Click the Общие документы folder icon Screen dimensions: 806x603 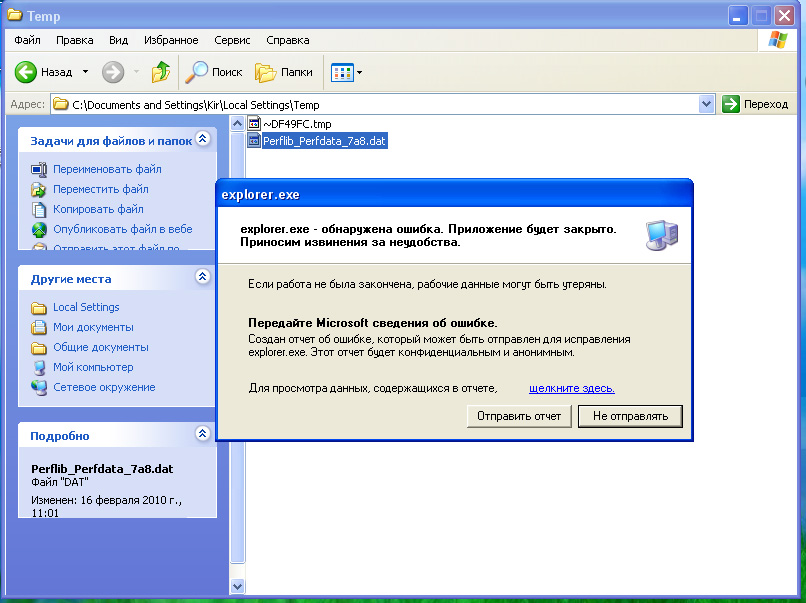coord(39,348)
